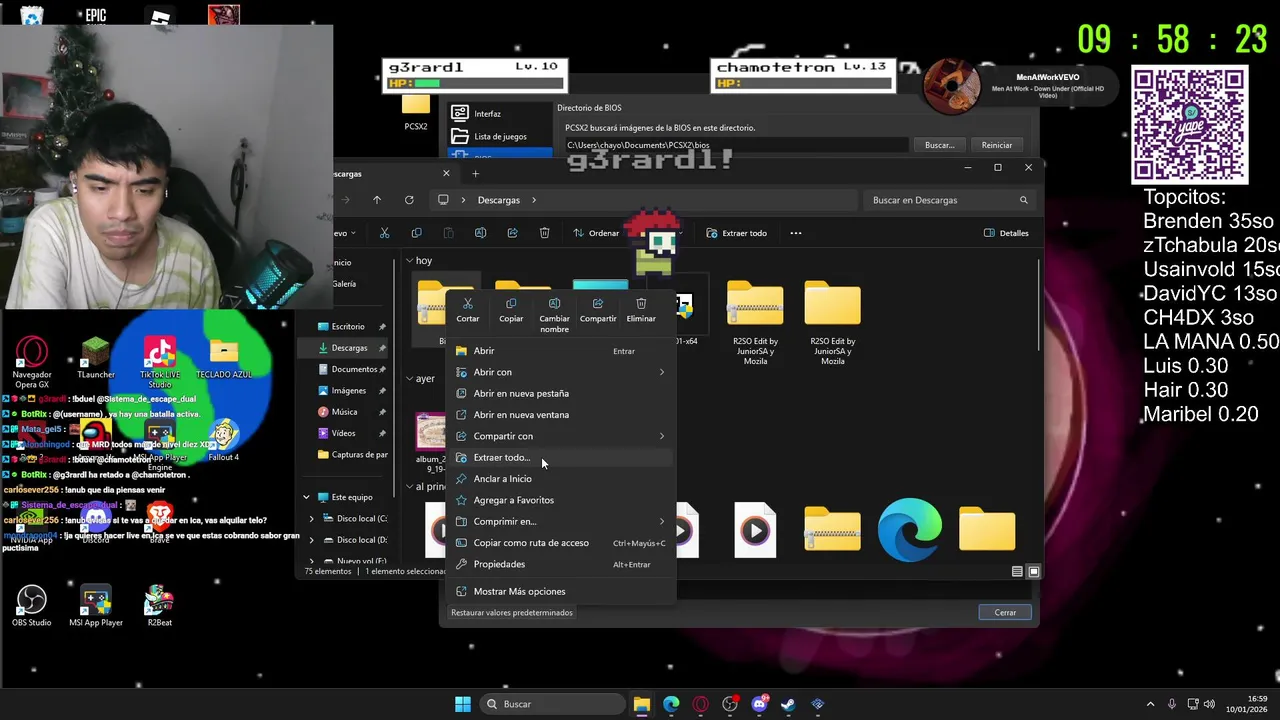The height and width of the screenshot is (720, 1280).
Task: Open Opera GX from the taskbar
Action: pyautogui.click(x=700, y=704)
